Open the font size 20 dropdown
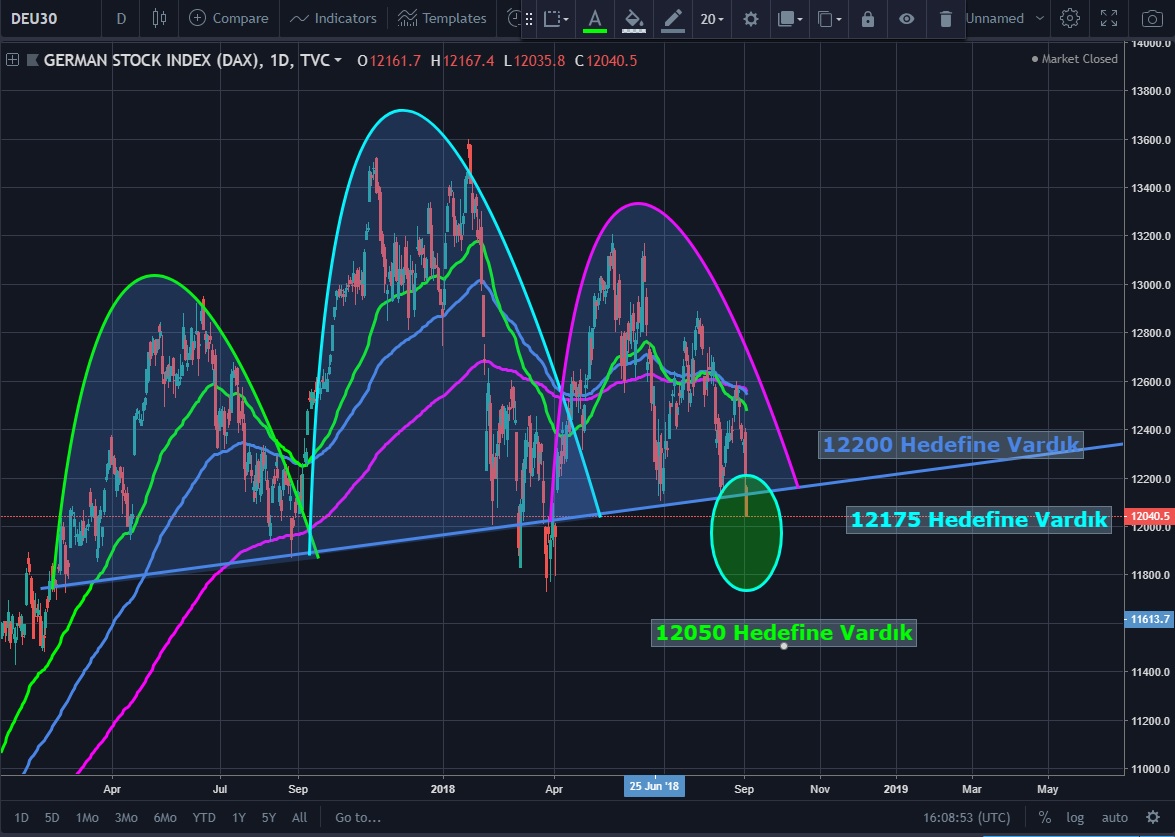 713,18
